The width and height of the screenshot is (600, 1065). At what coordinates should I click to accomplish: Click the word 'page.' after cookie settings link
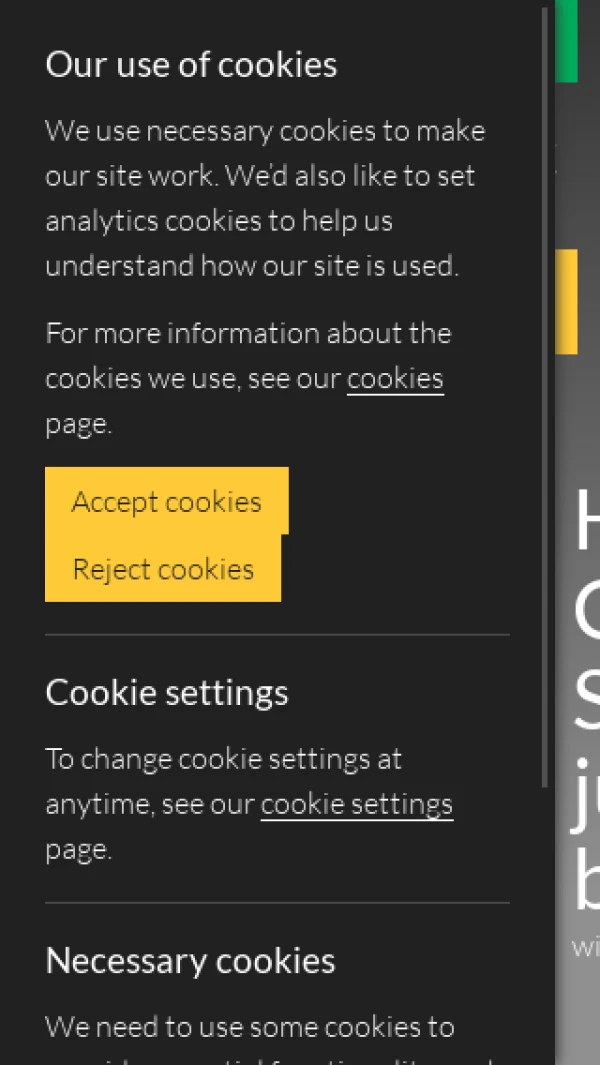[78, 850]
